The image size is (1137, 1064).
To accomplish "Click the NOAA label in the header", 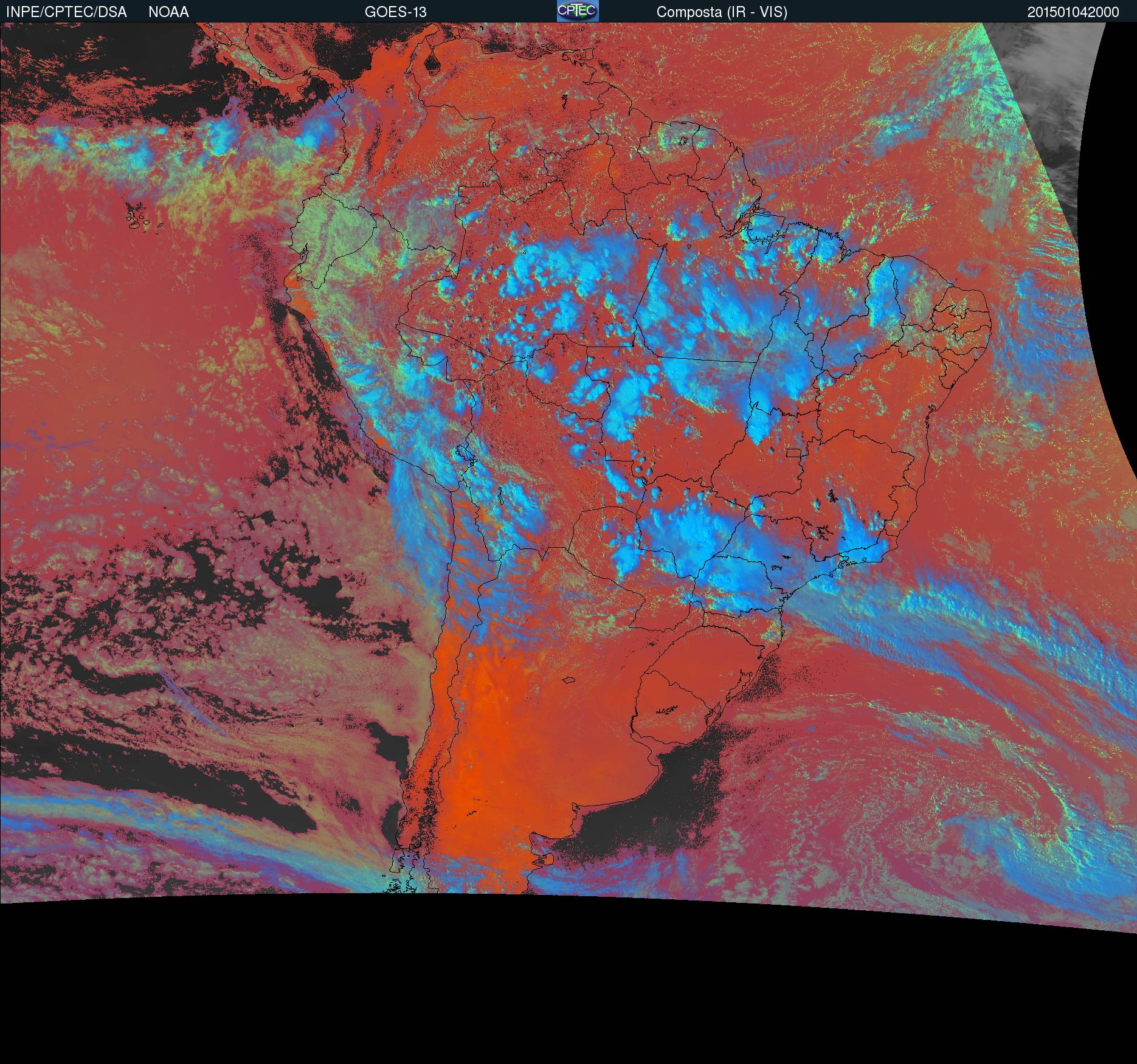I will tap(168, 12).
